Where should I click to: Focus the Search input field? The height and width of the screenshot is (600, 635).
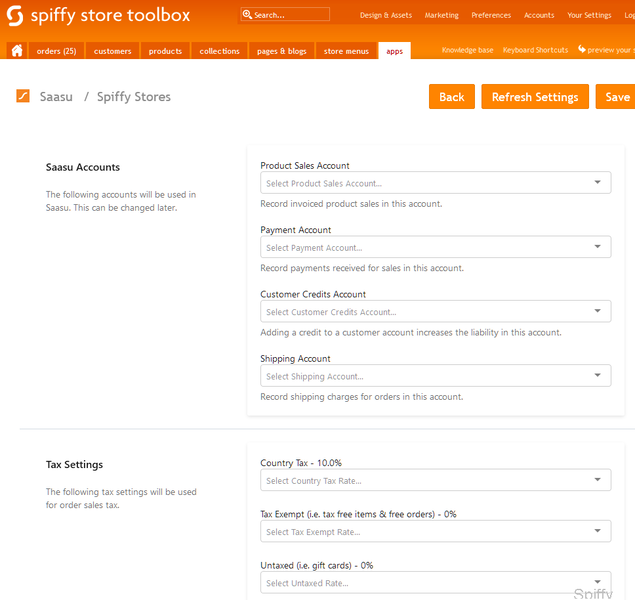pos(290,15)
